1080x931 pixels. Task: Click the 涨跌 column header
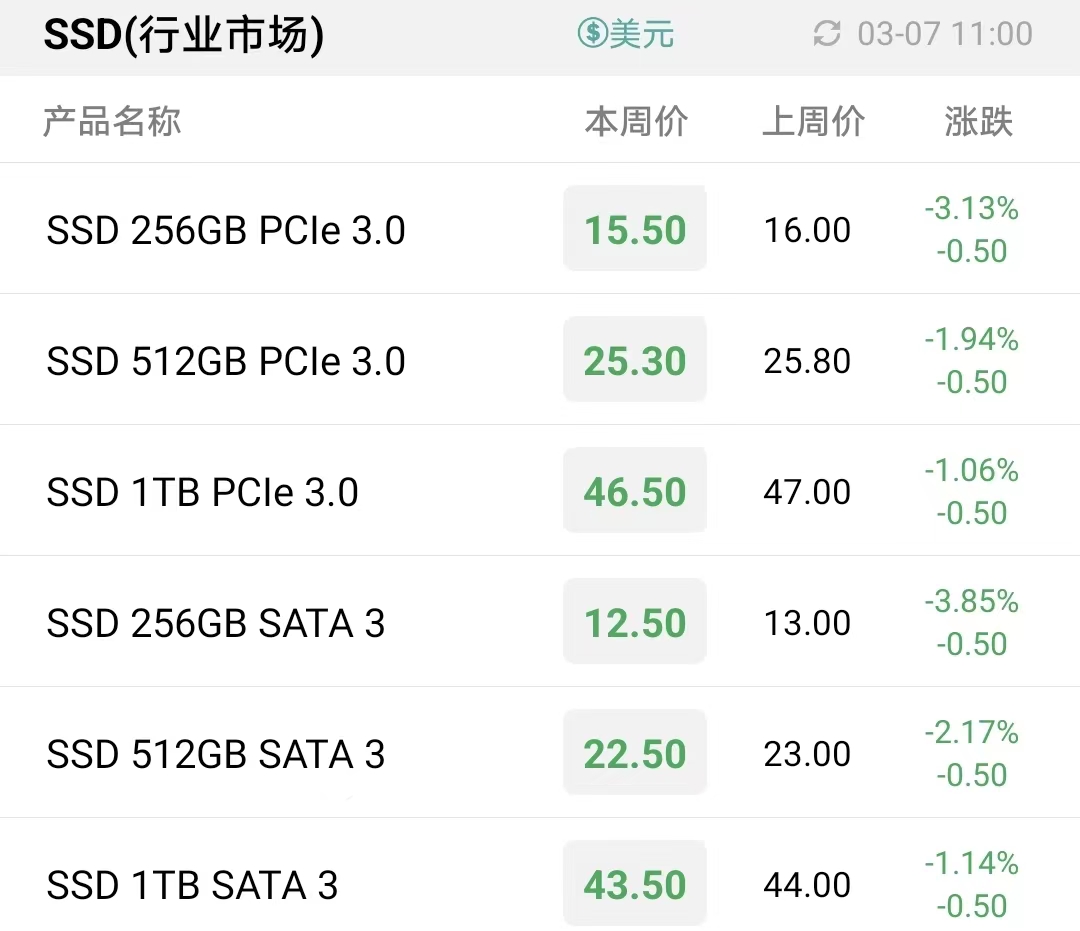click(978, 122)
